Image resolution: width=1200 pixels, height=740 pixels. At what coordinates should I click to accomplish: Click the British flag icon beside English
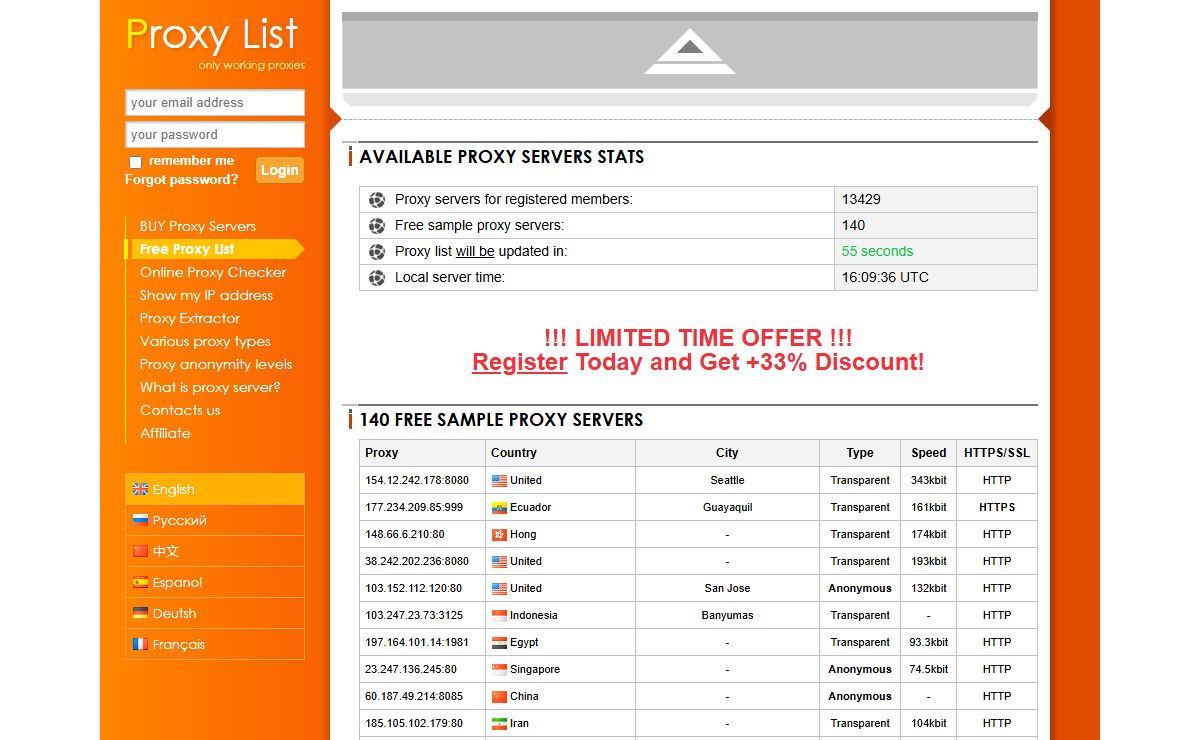(140, 489)
